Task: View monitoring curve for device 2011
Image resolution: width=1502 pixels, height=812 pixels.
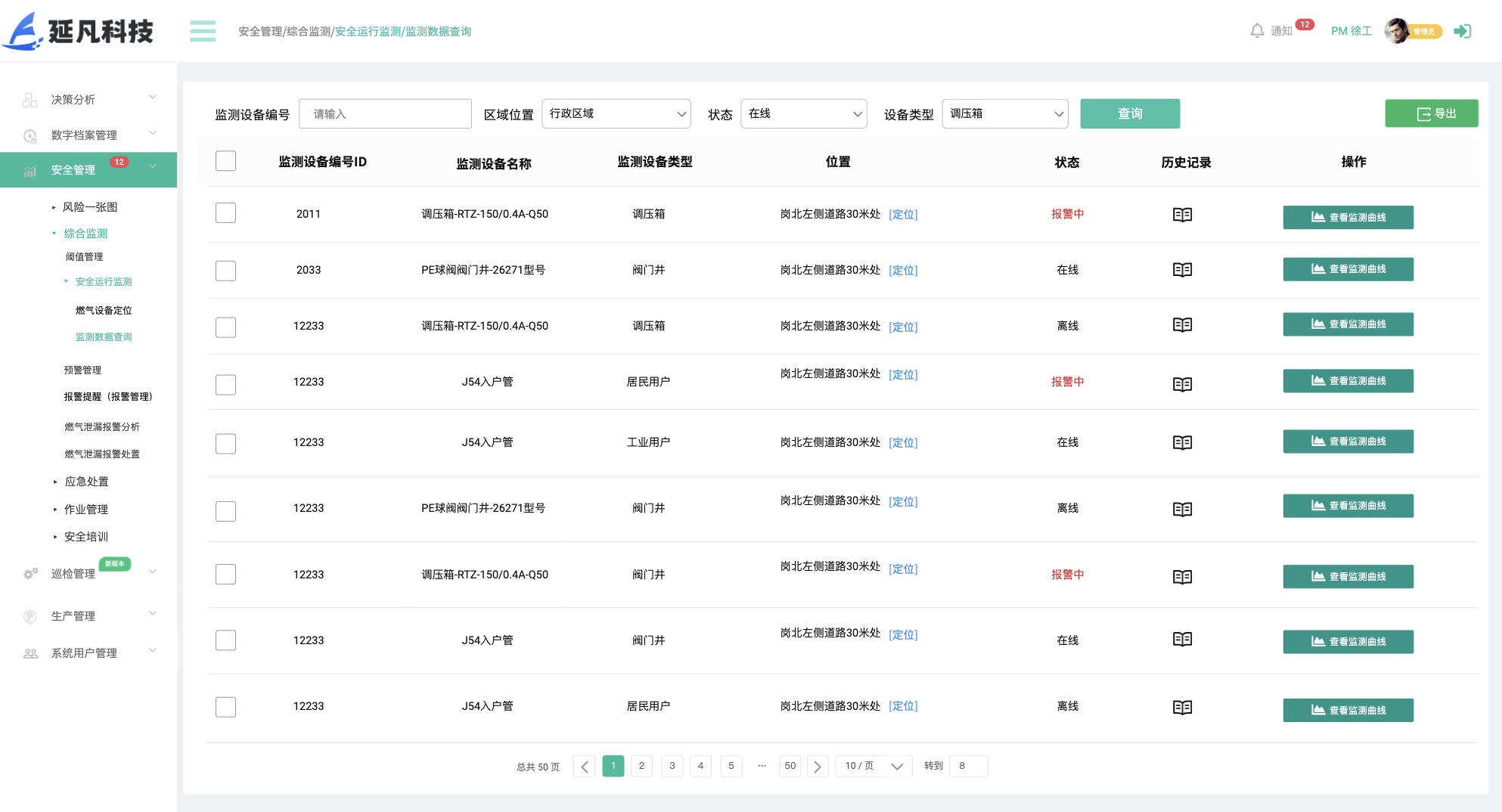Action: tap(1348, 217)
